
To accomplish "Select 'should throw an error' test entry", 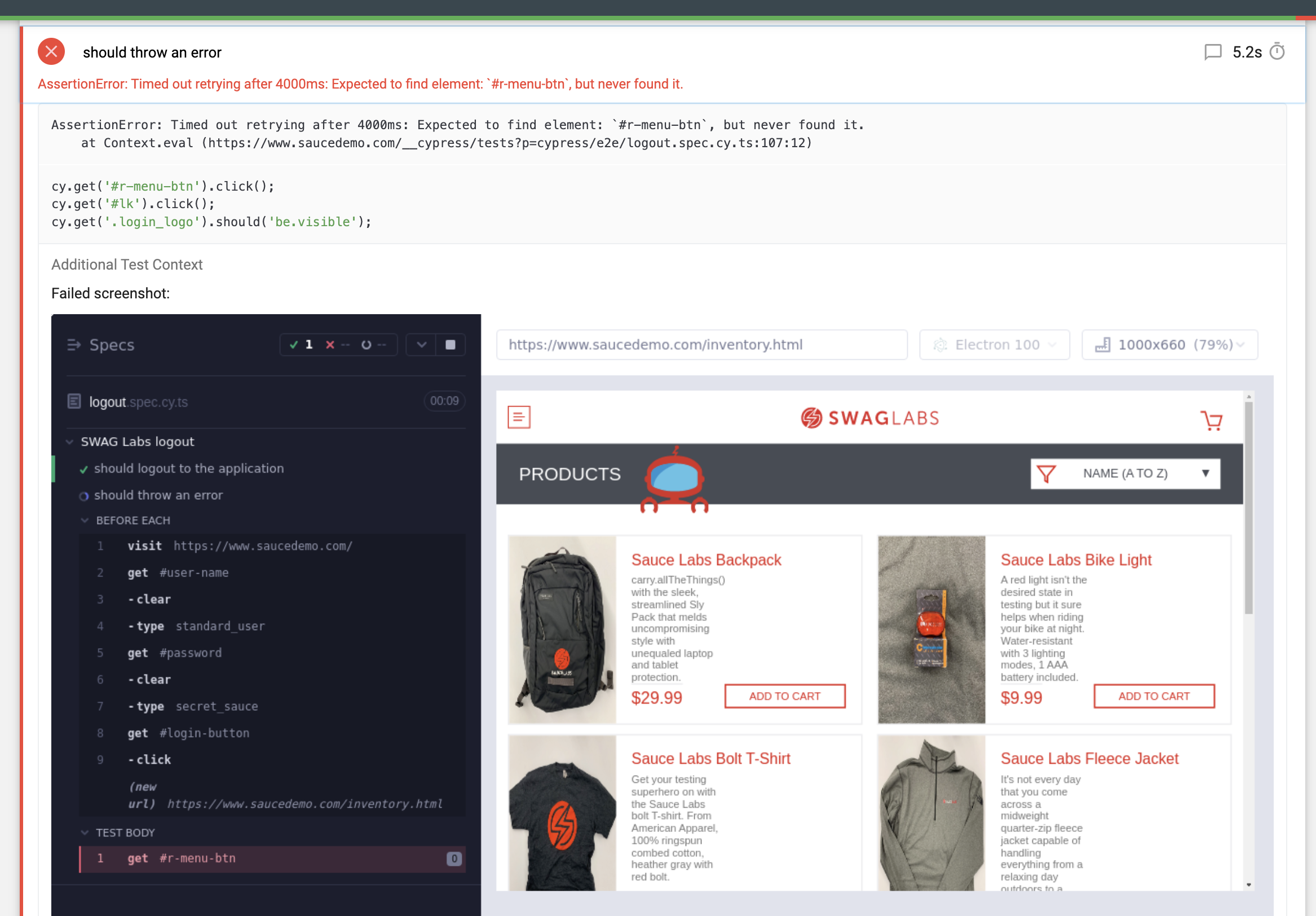I will [158, 495].
